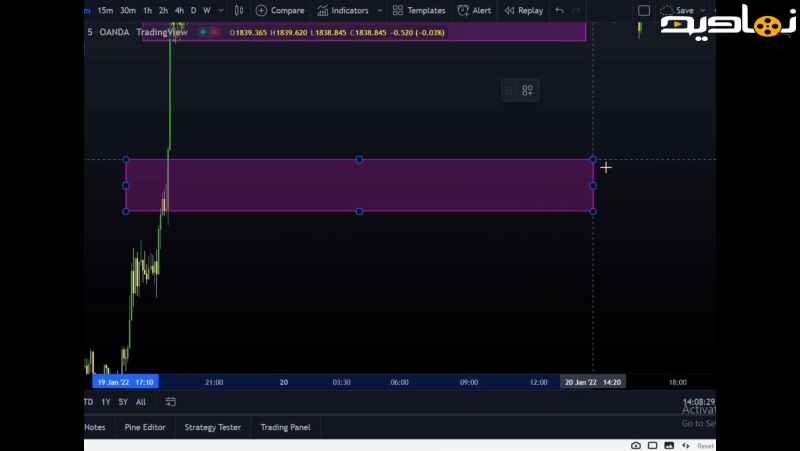Screen dimensions: 800x451
Task: Switch to the 30m timeframe
Action: tap(128, 10)
